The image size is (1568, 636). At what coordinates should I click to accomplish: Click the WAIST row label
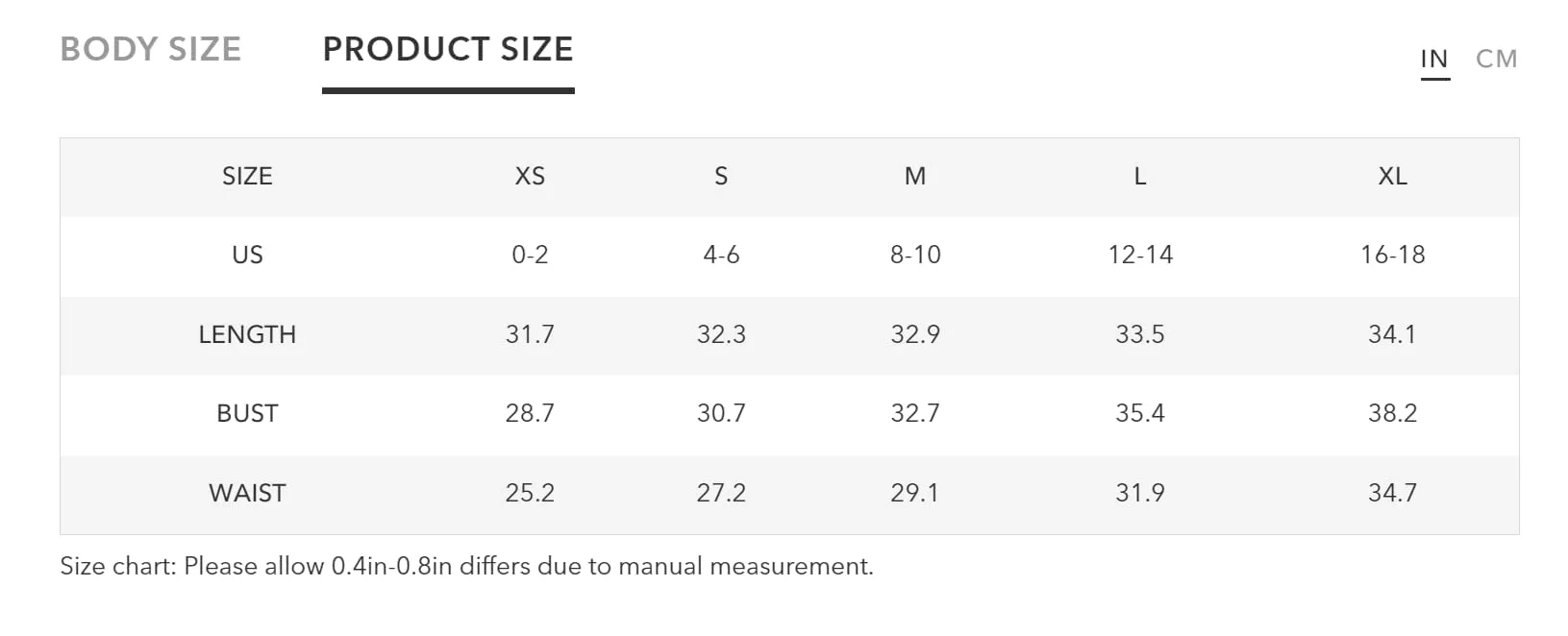pos(247,494)
